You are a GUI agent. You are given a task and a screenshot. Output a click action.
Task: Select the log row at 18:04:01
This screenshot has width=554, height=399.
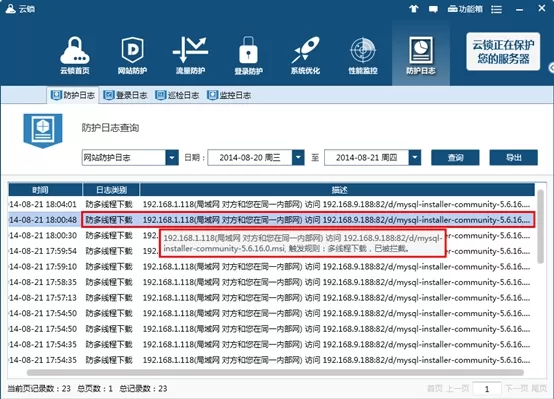click(271, 204)
